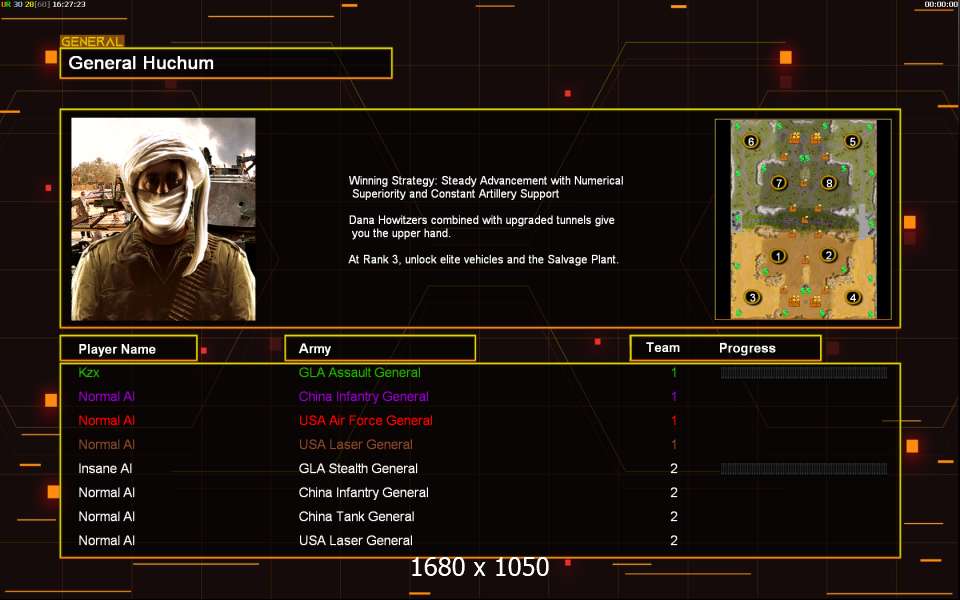
Task: Select start position 5 on the map preview
Action: [x=852, y=141]
